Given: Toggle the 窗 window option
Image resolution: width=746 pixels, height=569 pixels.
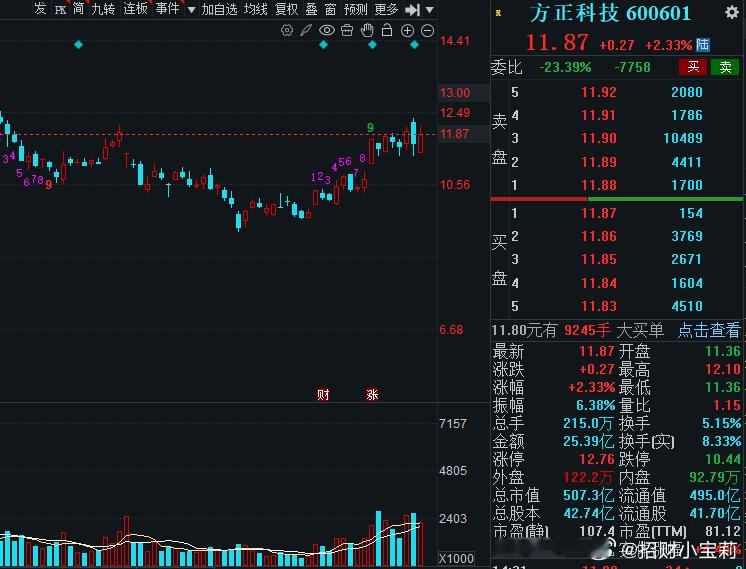Looking at the screenshot, I should (x=331, y=9).
